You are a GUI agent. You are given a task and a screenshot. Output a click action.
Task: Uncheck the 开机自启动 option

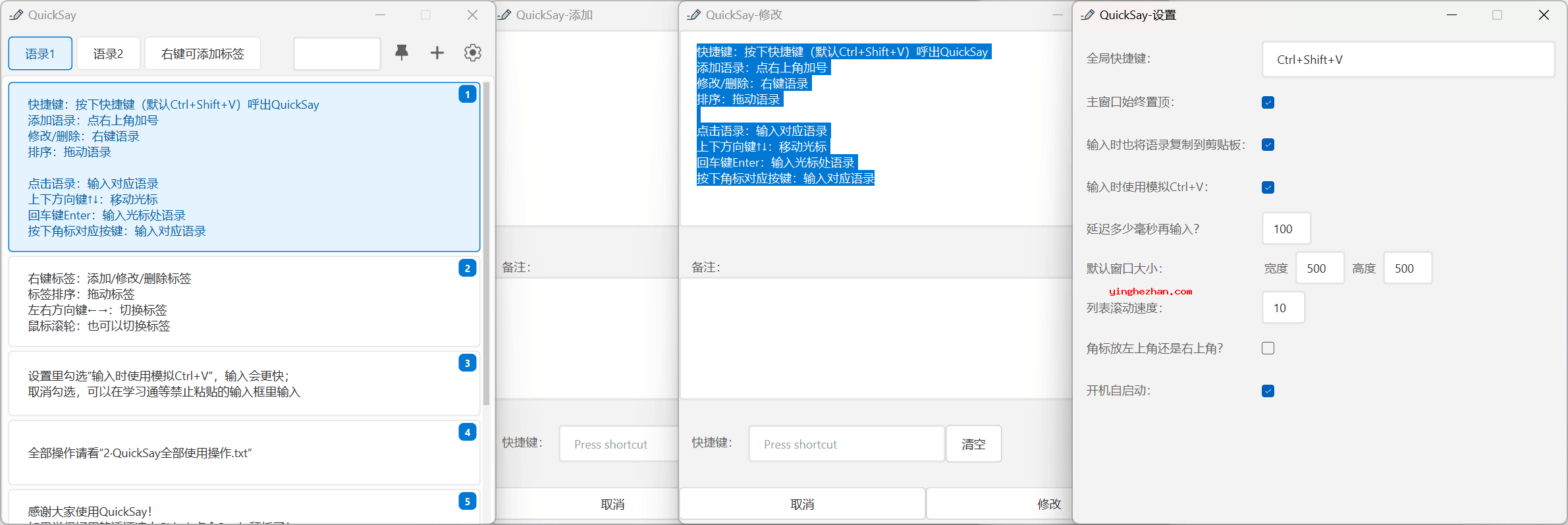(x=1268, y=391)
